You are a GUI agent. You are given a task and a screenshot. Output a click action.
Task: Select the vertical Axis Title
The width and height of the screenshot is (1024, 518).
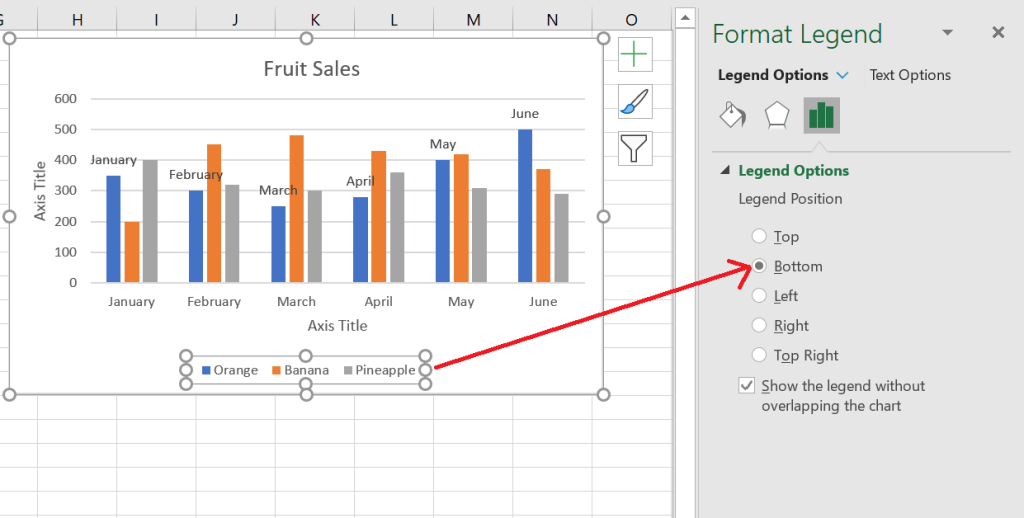(x=40, y=191)
